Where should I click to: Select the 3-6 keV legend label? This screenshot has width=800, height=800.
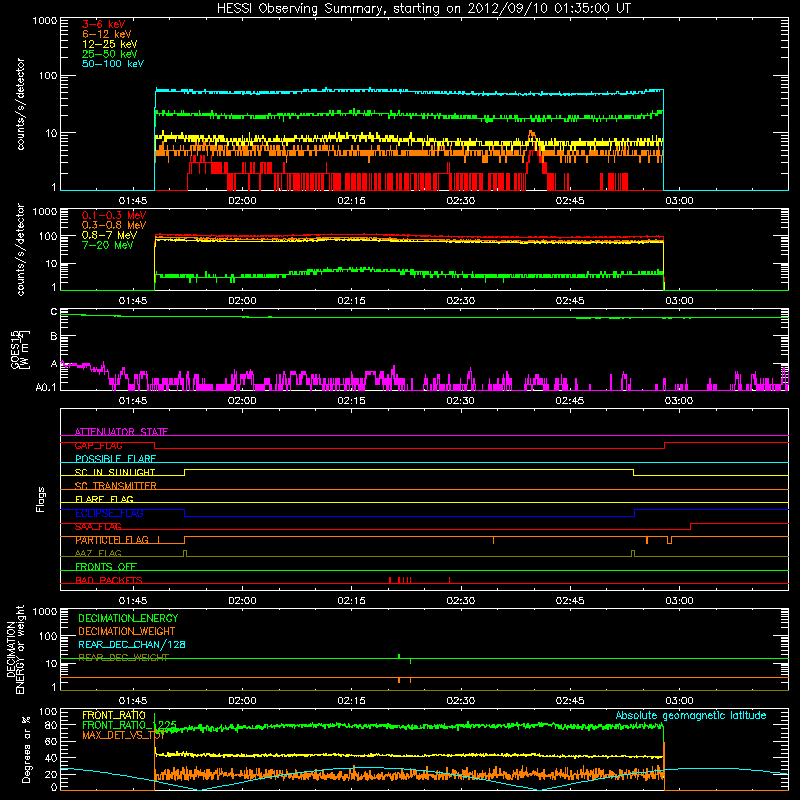point(104,24)
